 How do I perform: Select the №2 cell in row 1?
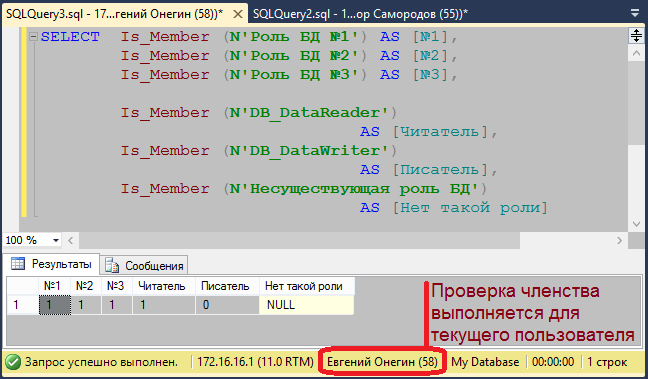point(86,305)
